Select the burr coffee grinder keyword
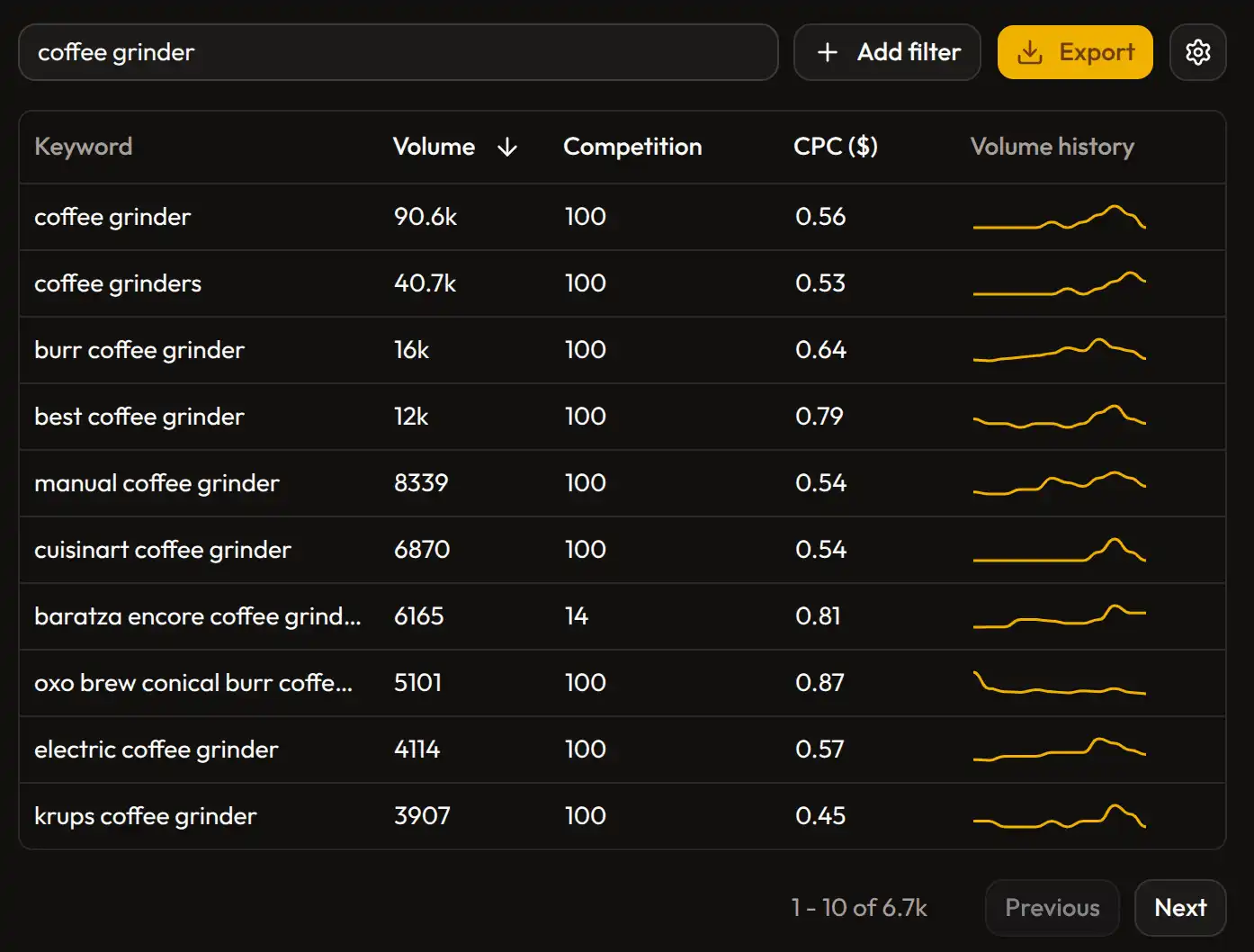This screenshot has height=952, width=1254. pyautogui.click(x=139, y=350)
